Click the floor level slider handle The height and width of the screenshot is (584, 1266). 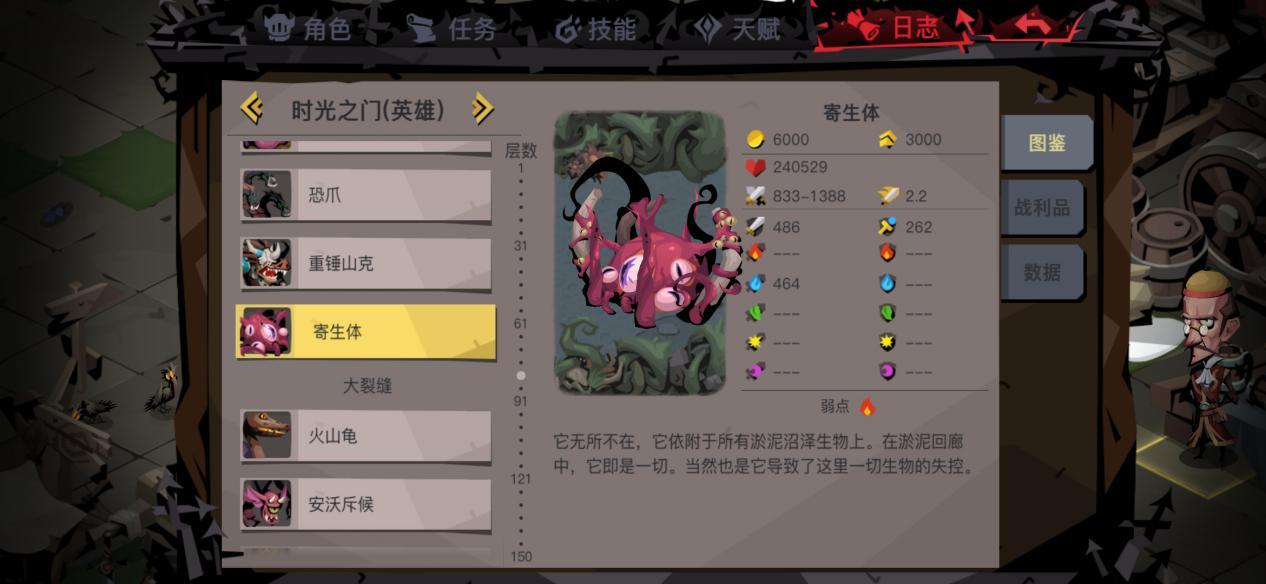point(520,376)
